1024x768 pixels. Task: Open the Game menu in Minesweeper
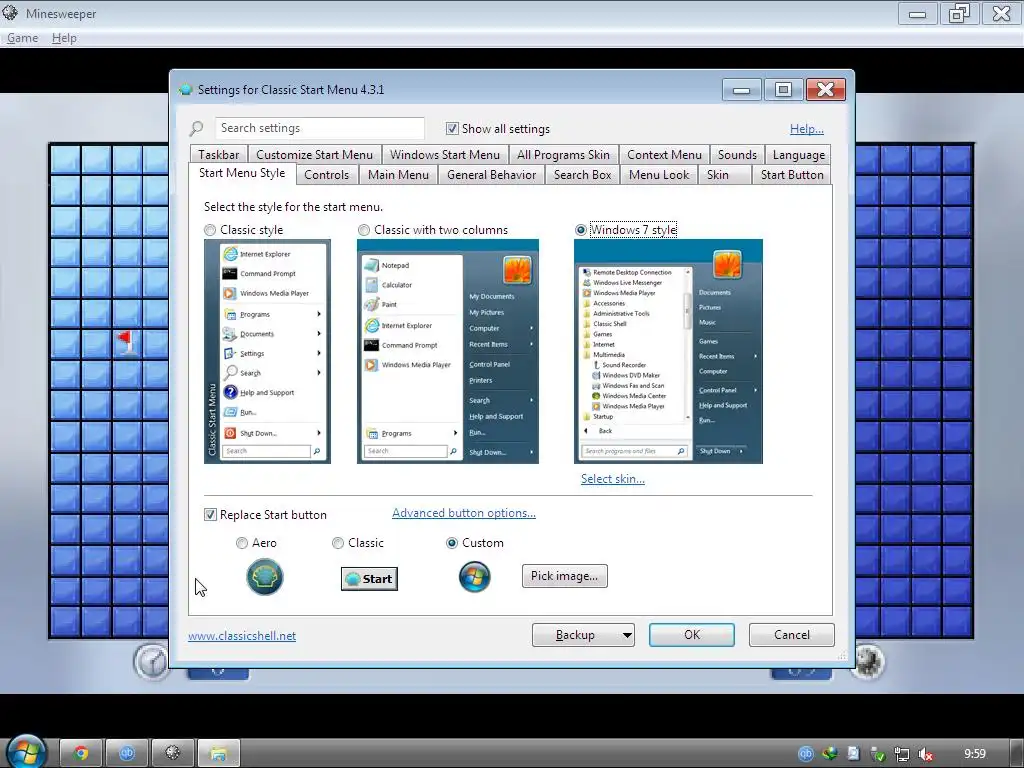22,38
